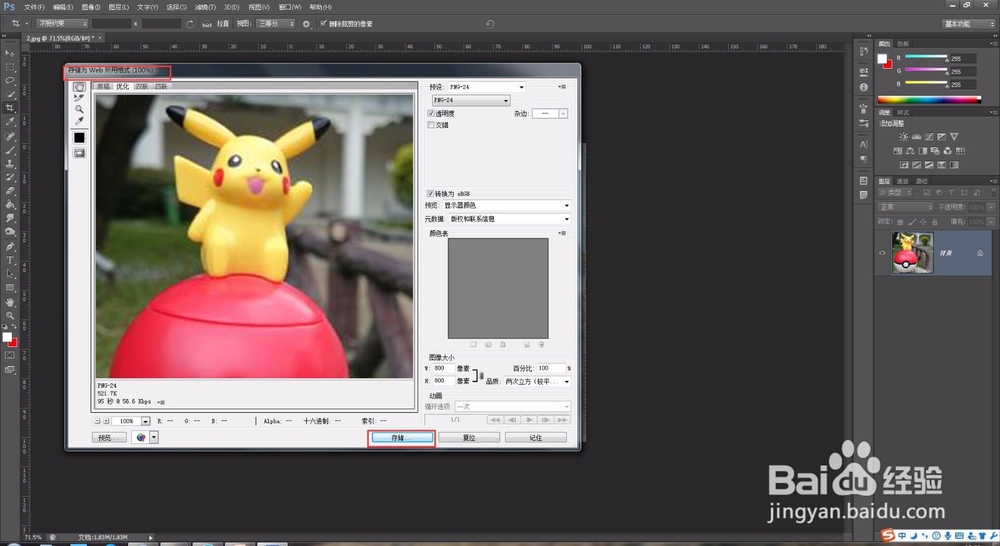Image resolution: width=1000 pixels, height=546 pixels.
Task: Click the 拉直 (Straighten) button label
Action: 223,24
